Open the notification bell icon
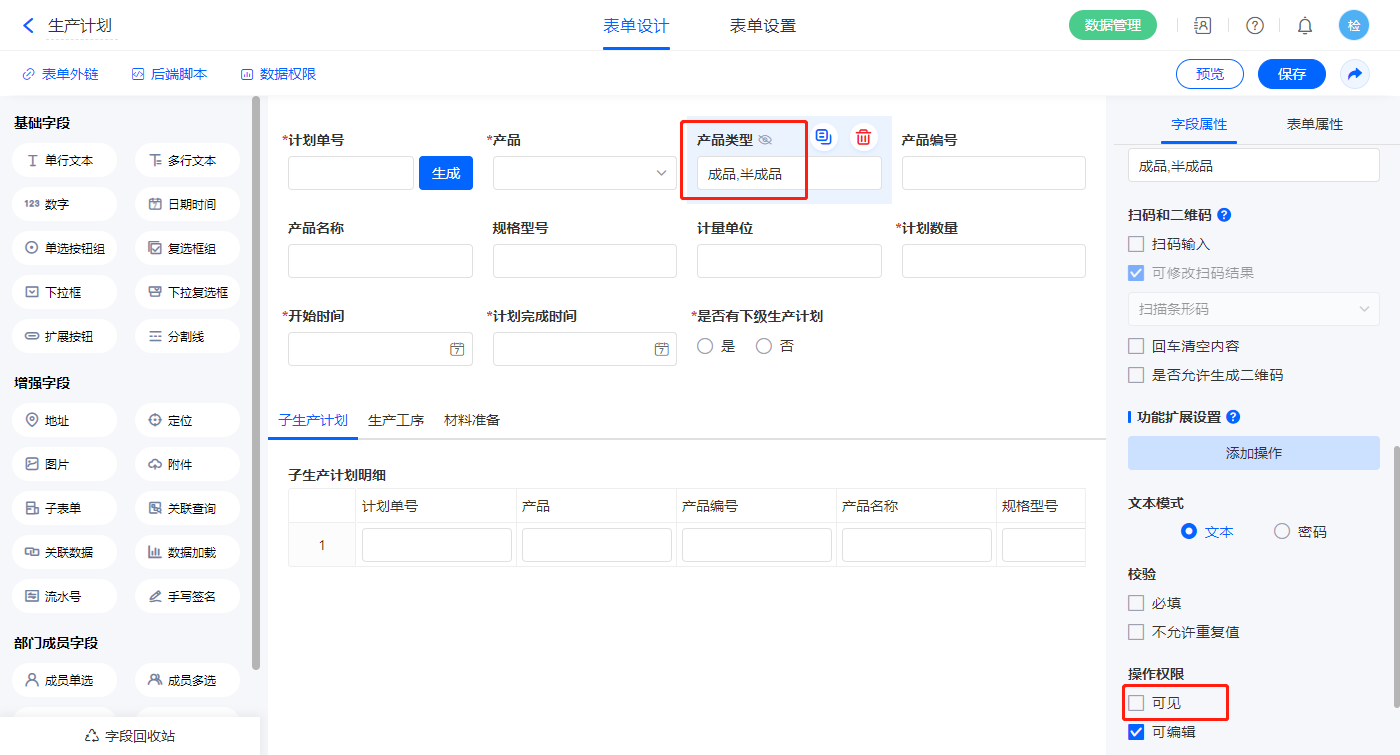Screen dimensions: 1400x755 (1305, 26)
